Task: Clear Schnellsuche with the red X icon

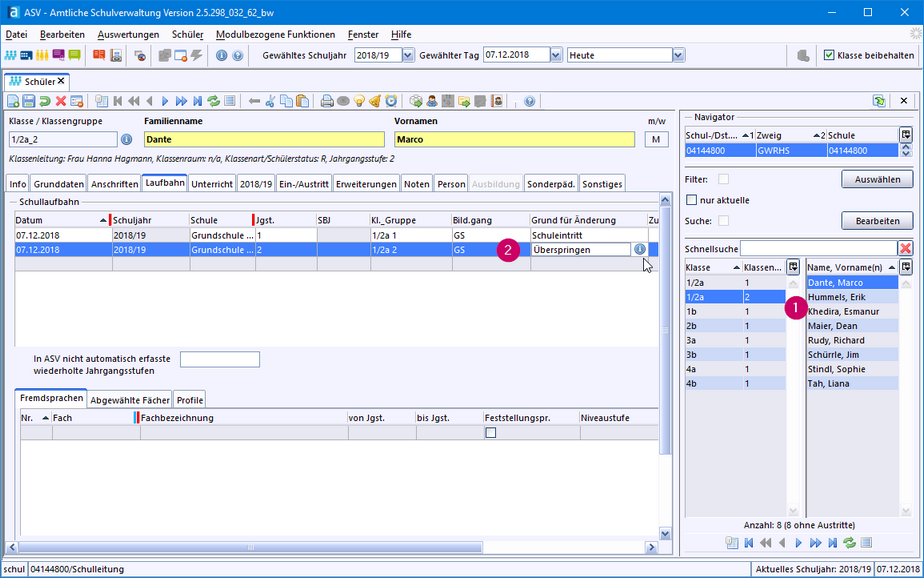Action: click(905, 248)
